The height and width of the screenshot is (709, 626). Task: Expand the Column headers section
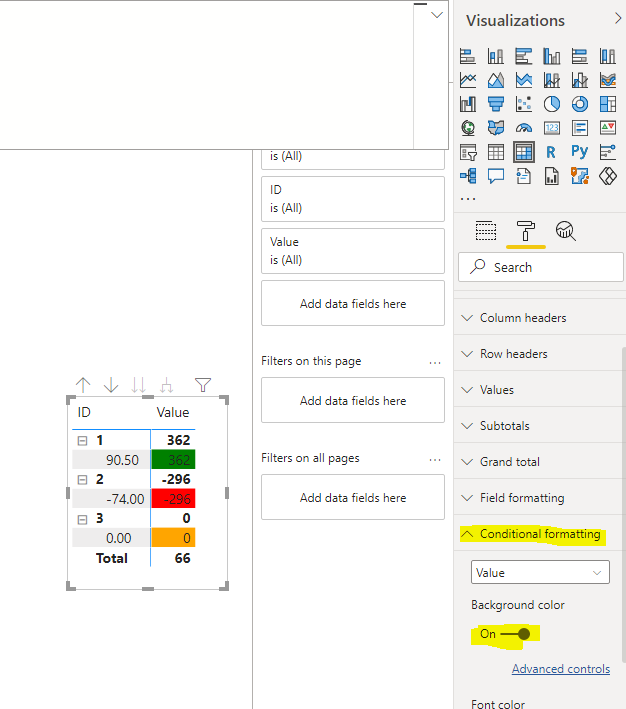(540, 318)
